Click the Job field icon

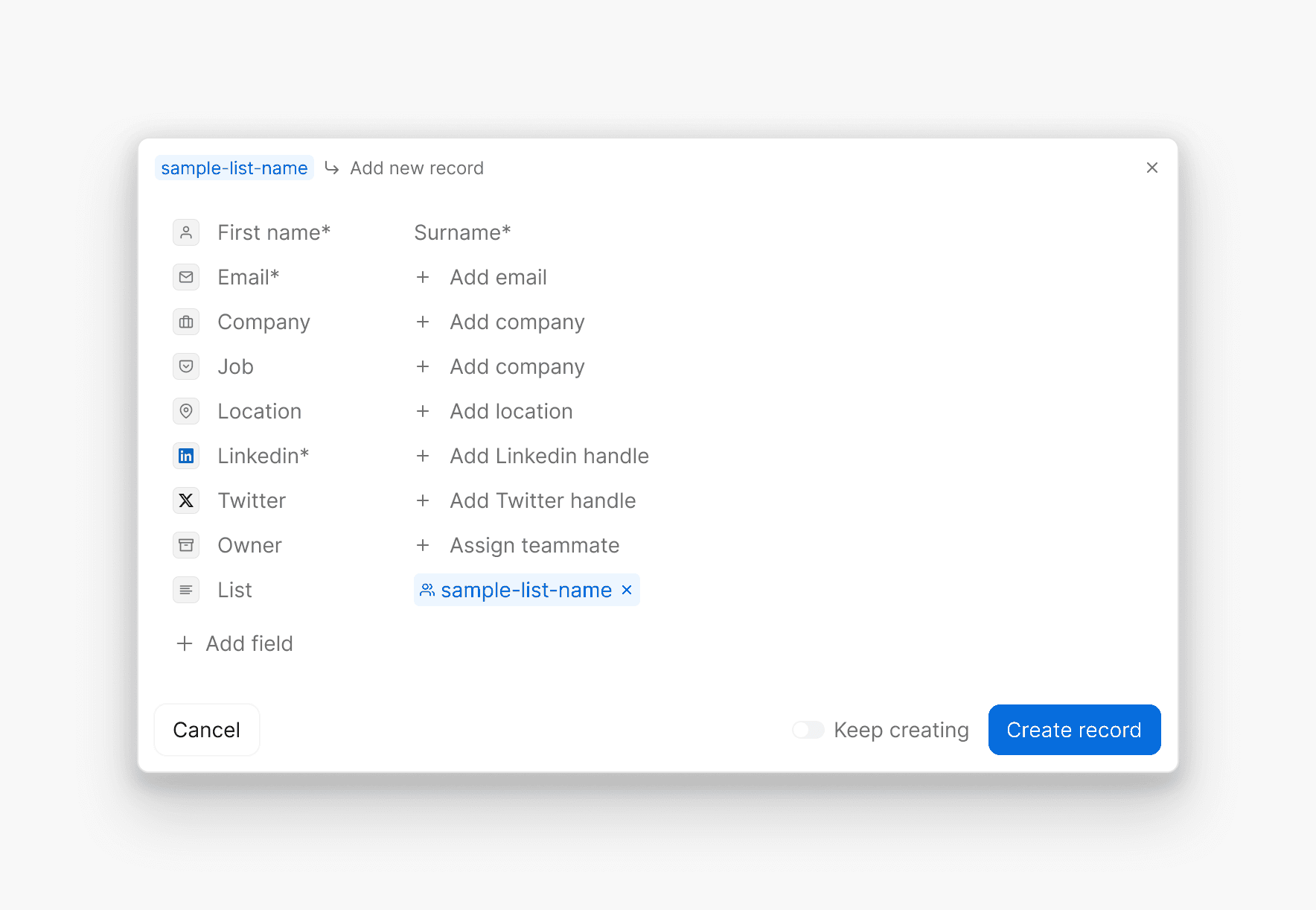coord(186,366)
